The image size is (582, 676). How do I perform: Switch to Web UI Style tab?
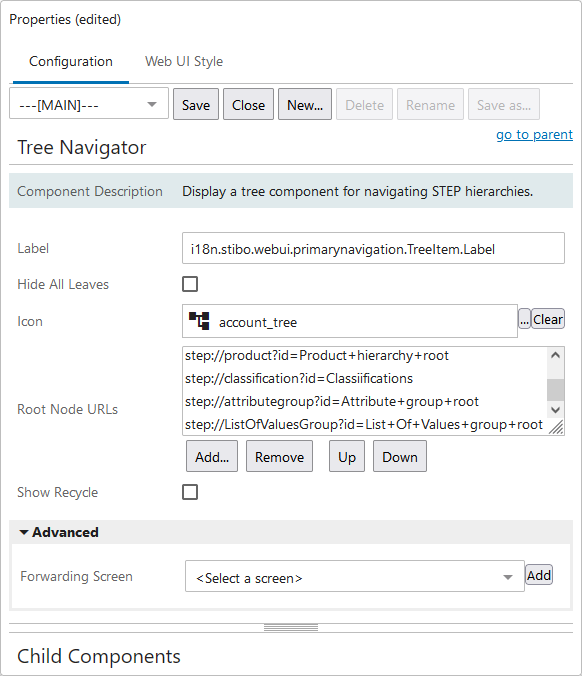click(x=184, y=61)
